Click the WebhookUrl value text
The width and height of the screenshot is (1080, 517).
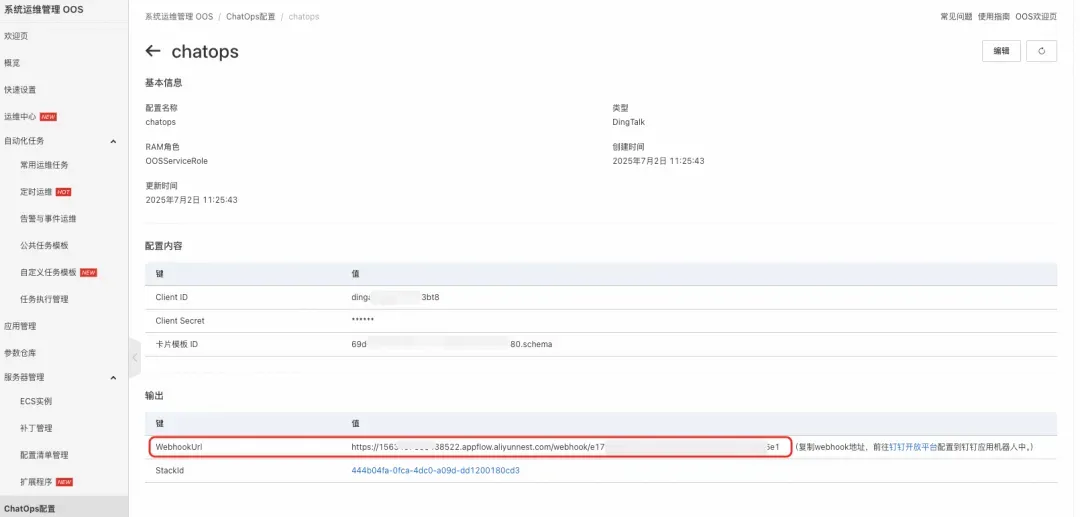point(565,447)
